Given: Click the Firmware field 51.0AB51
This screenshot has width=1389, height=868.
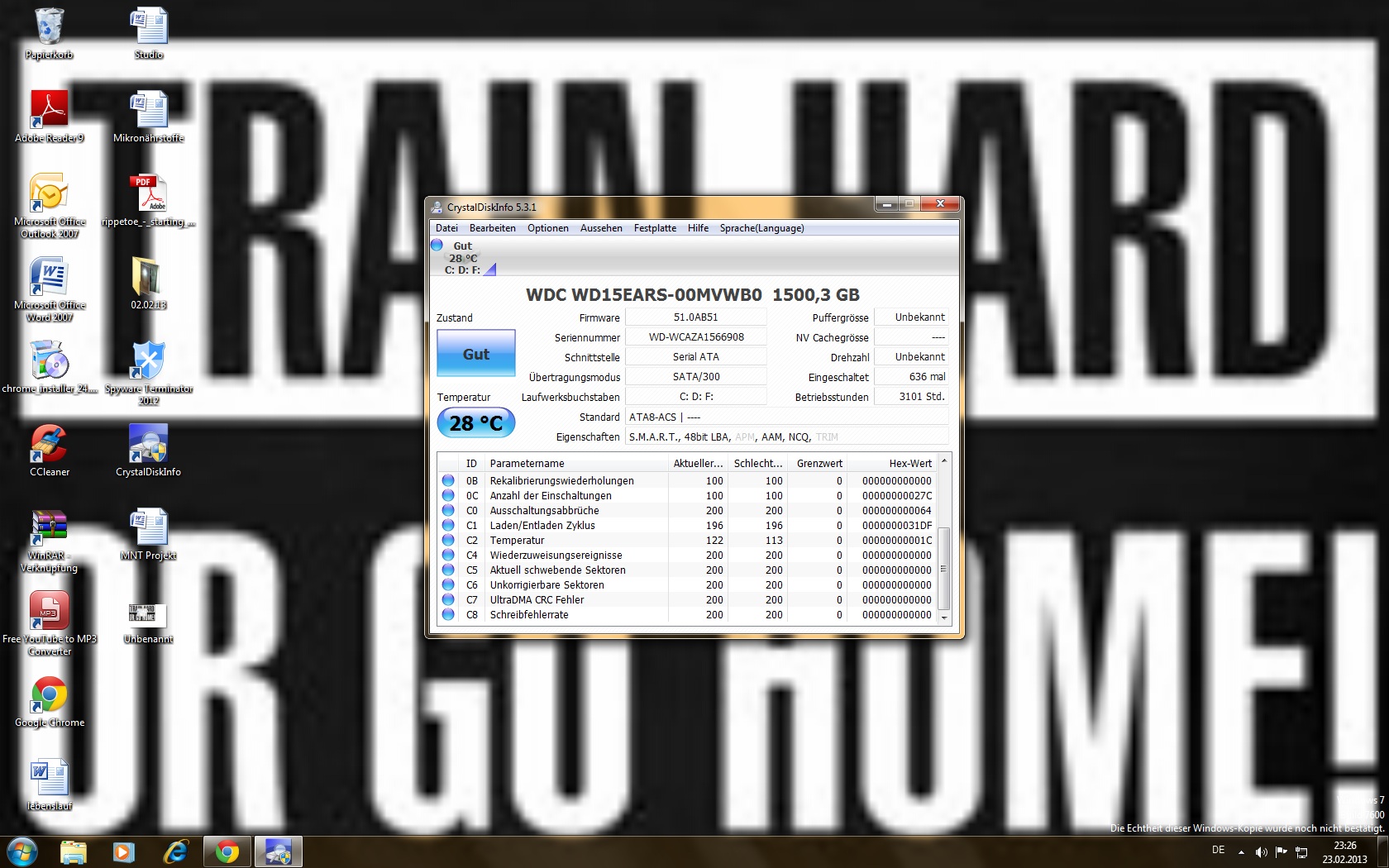Looking at the screenshot, I should 696,317.
